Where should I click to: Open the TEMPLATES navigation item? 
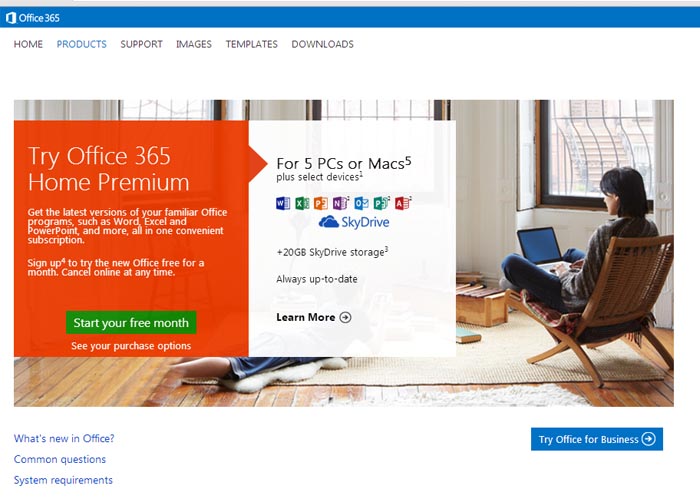pyautogui.click(x=251, y=44)
